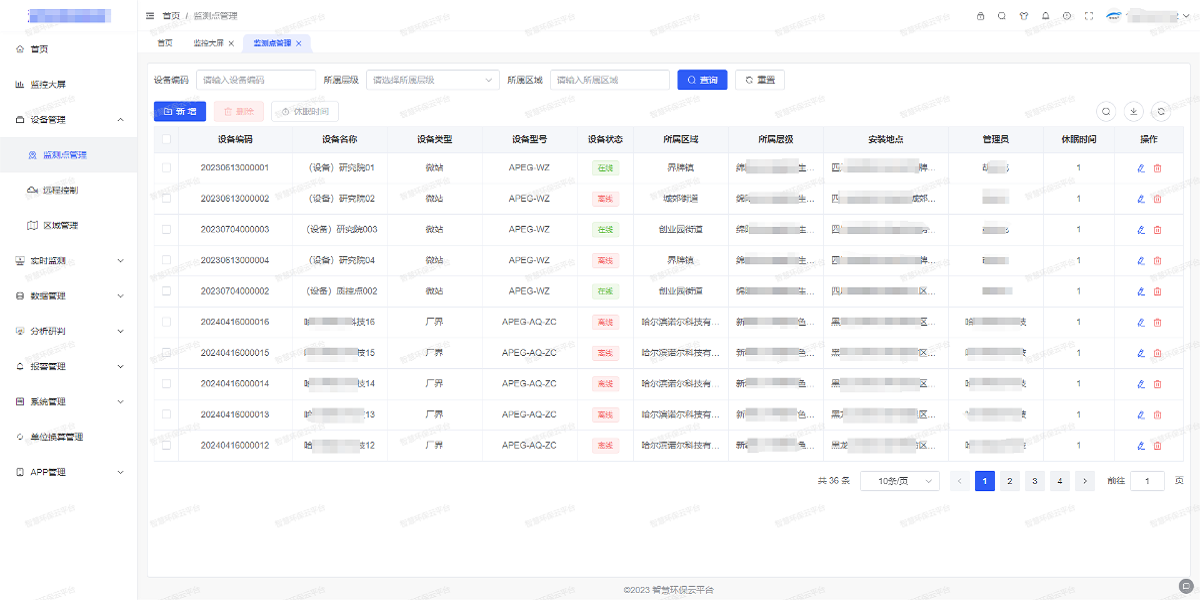The image size is (1200, 600).
Task: Tick the select-all checkbox in the table header
Action: (x=165, y=139)
